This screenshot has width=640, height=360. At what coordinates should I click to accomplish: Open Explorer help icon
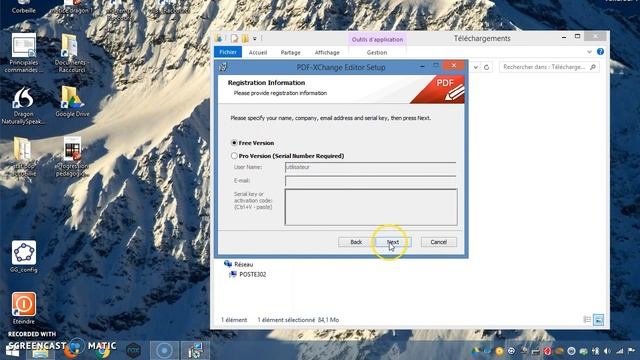(600, 51)
